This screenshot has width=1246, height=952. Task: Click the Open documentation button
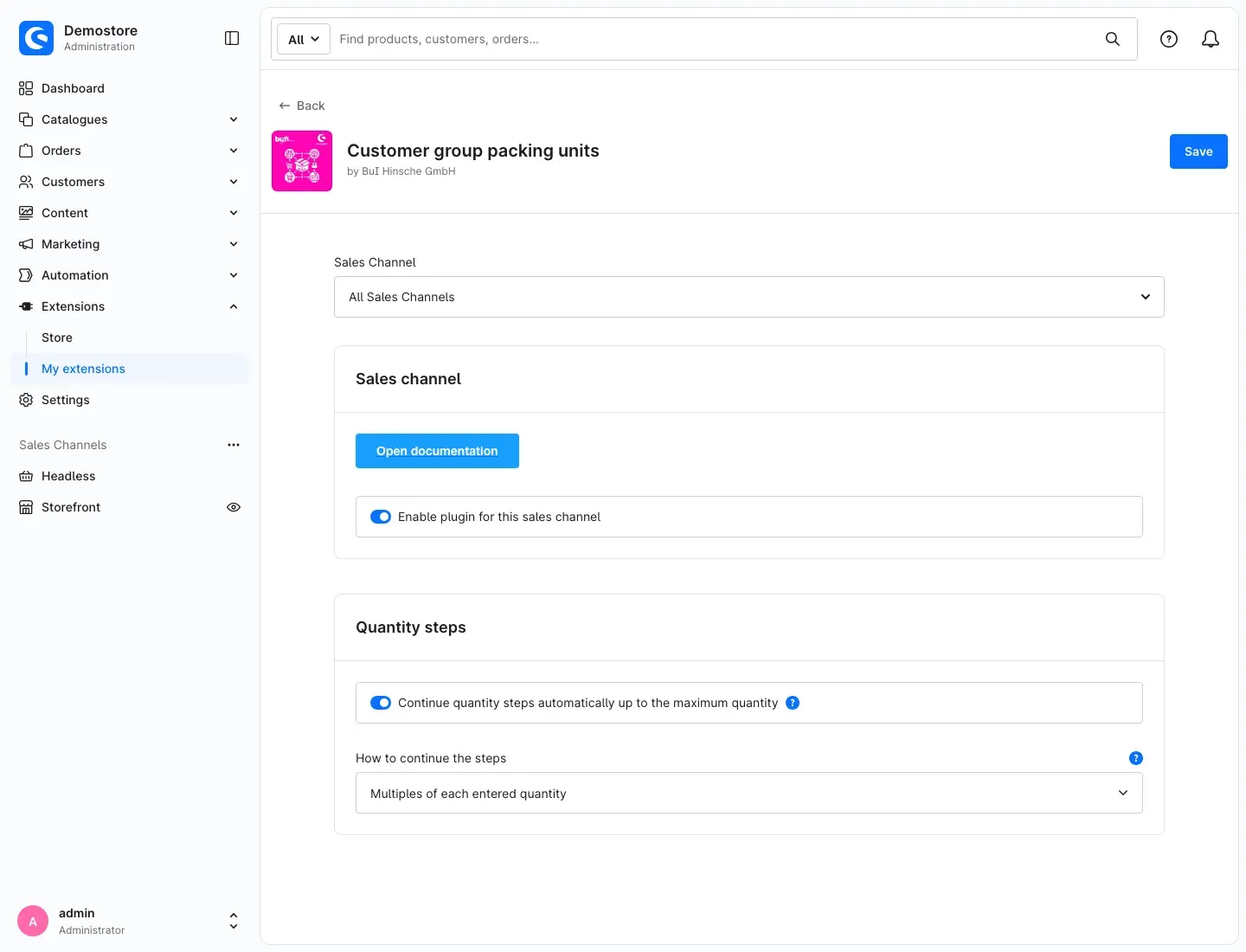437,451
